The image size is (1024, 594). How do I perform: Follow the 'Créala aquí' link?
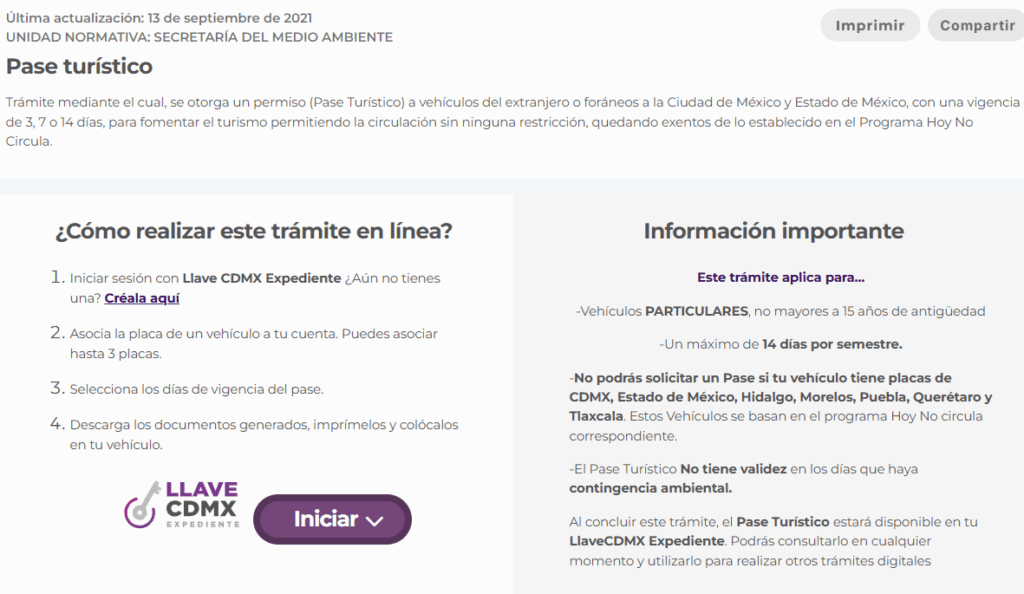[142, 298]
